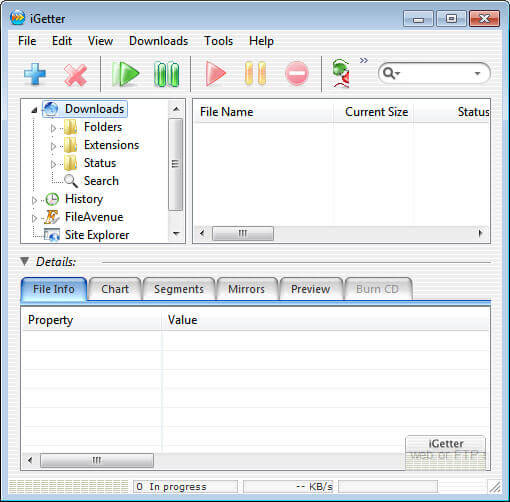Screen dimensions: 510x502
Task: Click the blue plus Add URL icon
Action: [35, 74]
